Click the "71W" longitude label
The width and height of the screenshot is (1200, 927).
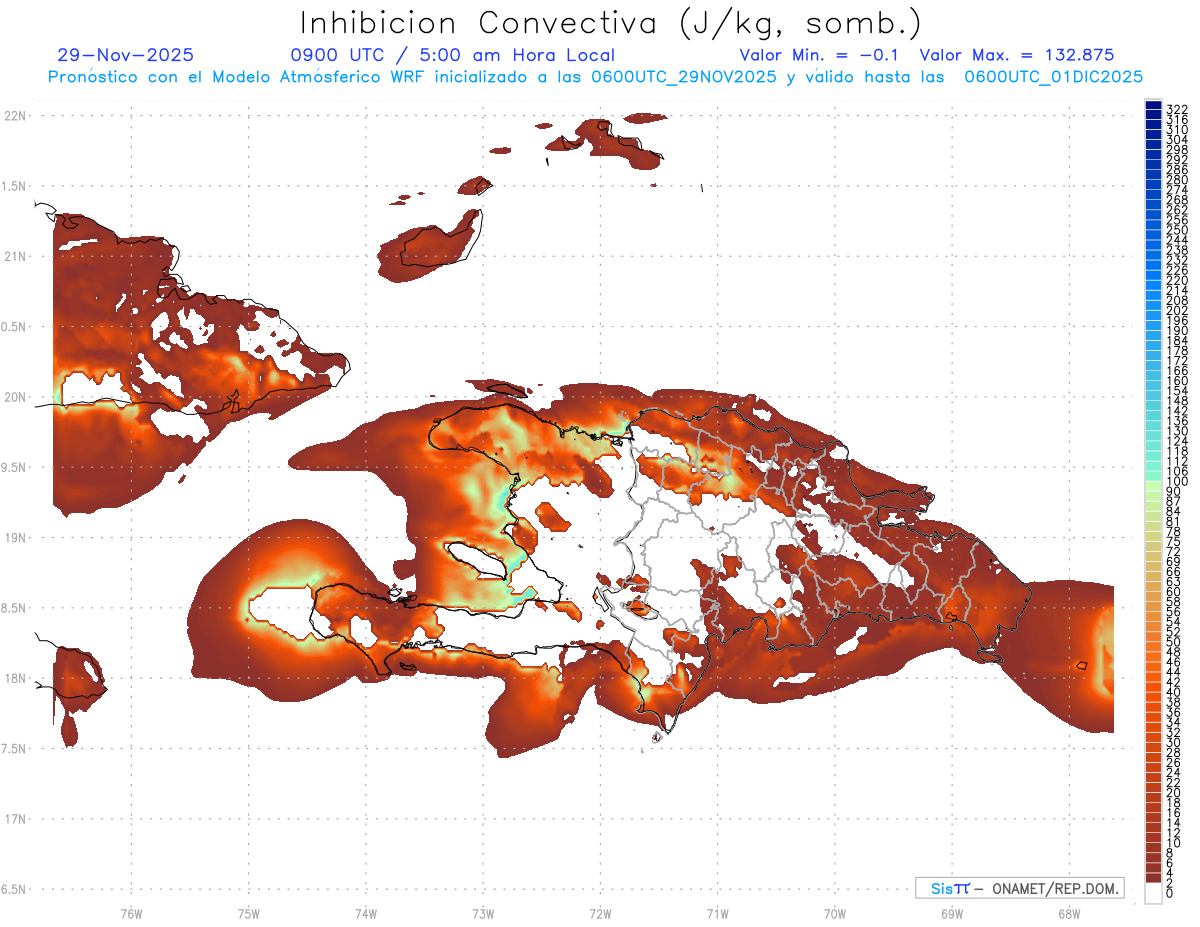tap(717, 913)
